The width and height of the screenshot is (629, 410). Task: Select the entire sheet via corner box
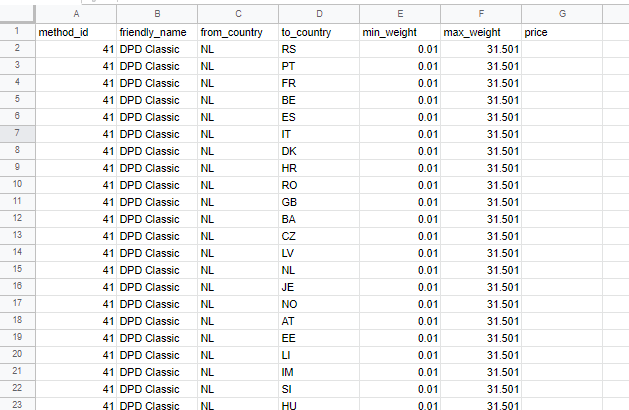[x=17, y=14]
